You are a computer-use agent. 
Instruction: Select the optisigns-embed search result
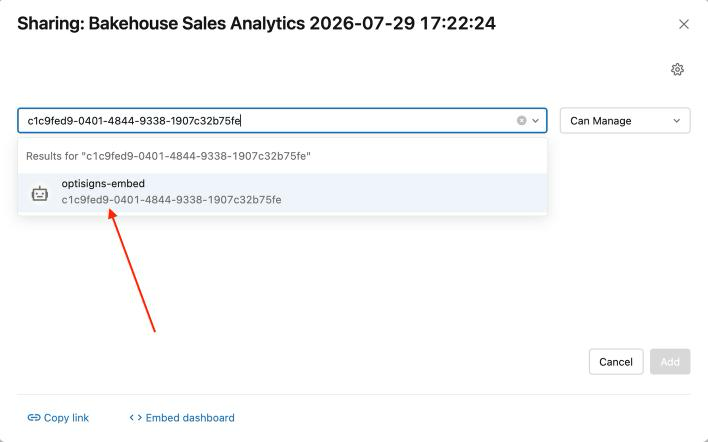coord(283,193)
